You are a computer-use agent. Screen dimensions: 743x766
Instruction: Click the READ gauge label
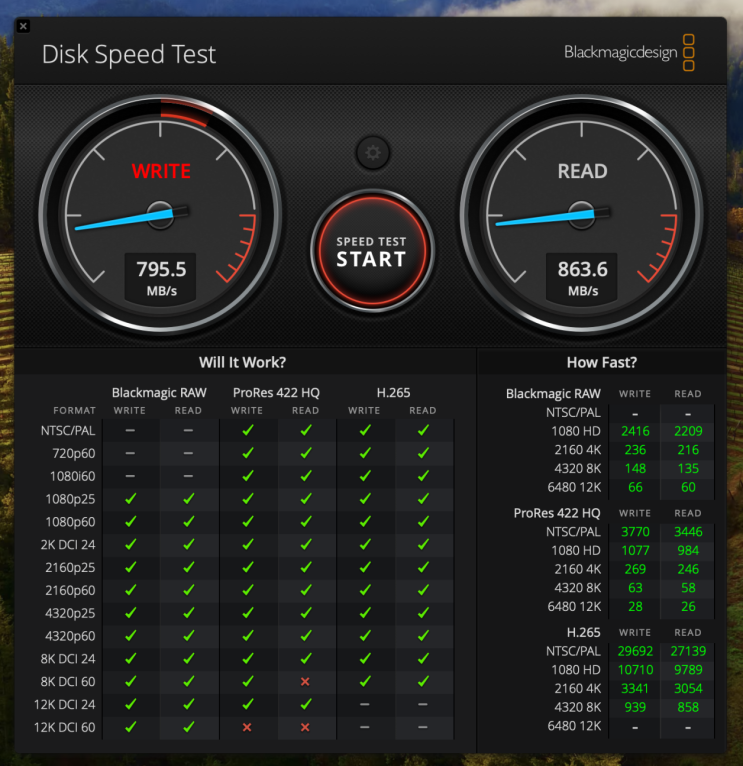click(582, 171)
